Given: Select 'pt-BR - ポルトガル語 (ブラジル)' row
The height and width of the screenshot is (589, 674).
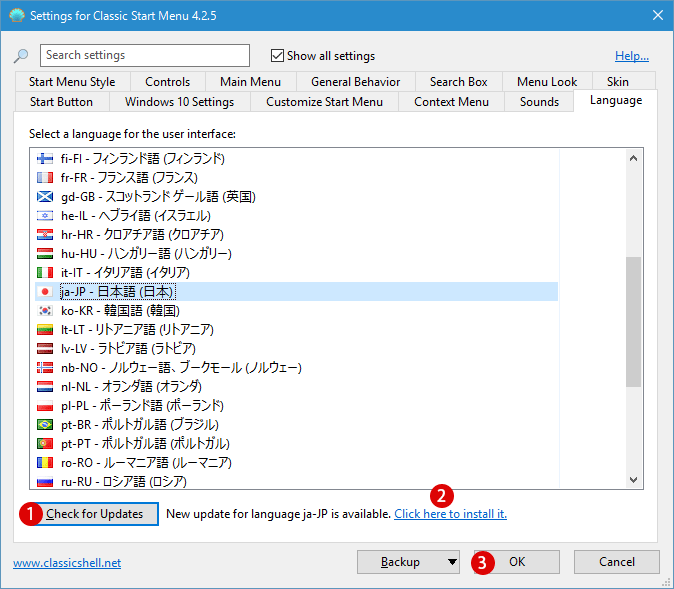Looking at the screenshot, I should tap(297, 425).
